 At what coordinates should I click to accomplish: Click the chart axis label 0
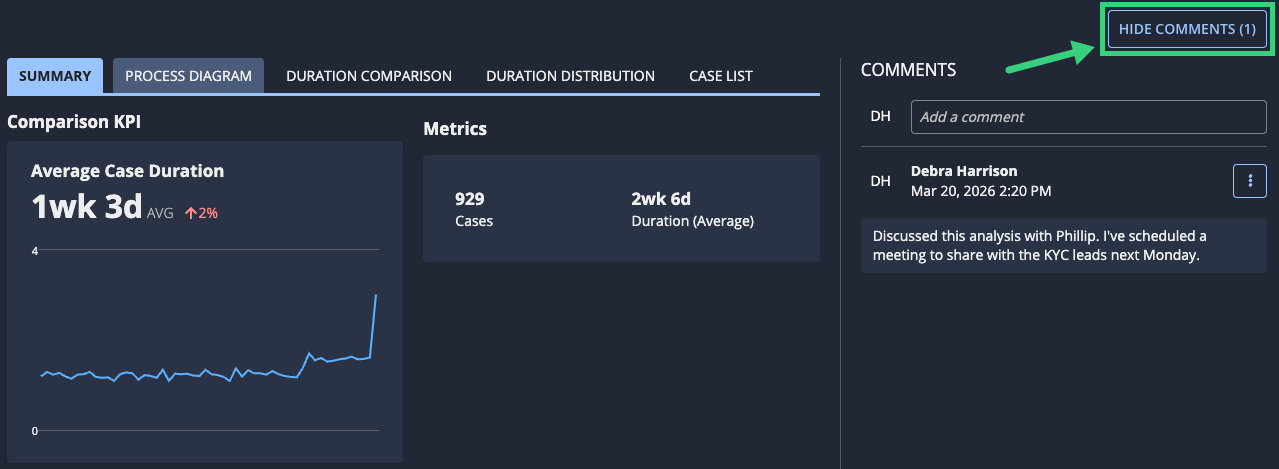coord(35,431)
